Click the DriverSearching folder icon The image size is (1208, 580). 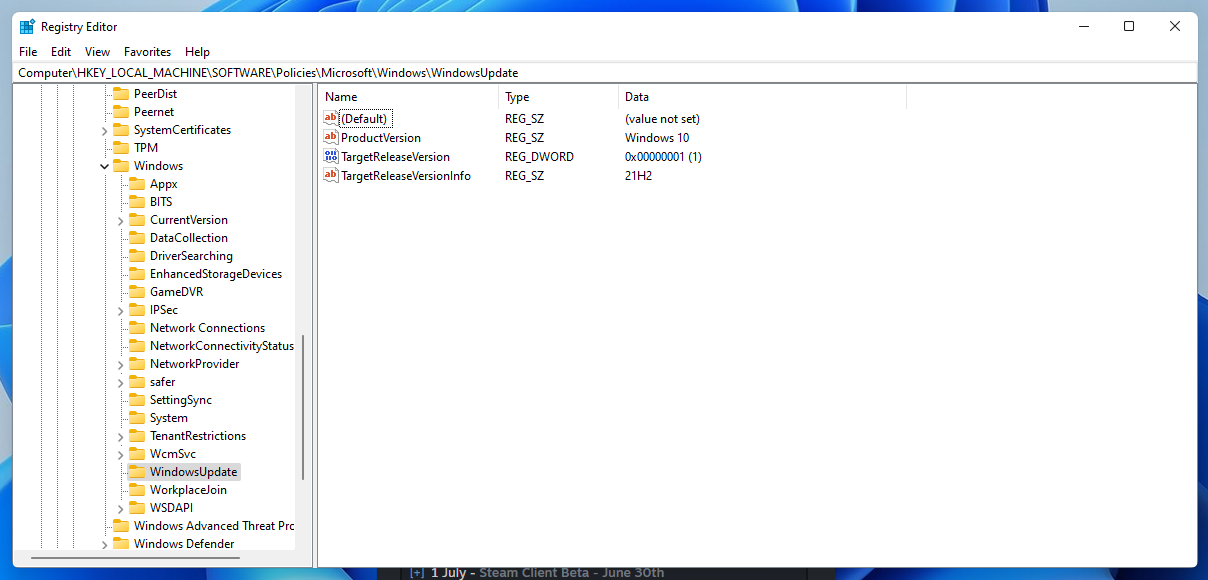(137, 256)
